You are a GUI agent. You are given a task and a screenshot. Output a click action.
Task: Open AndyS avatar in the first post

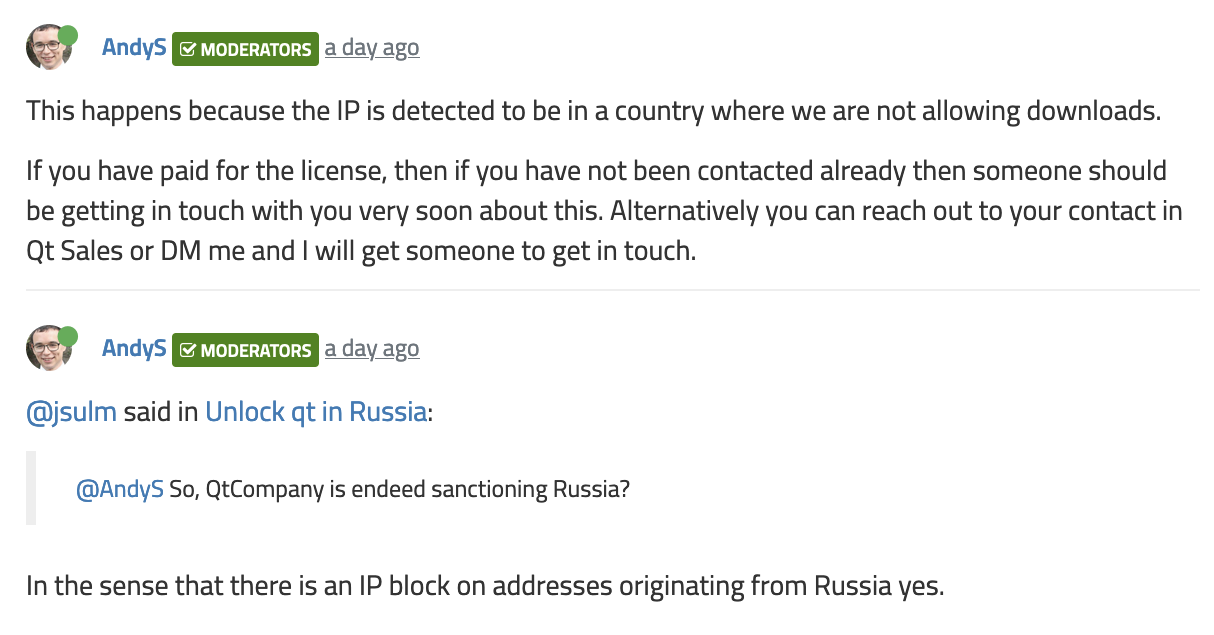point(49,48)
